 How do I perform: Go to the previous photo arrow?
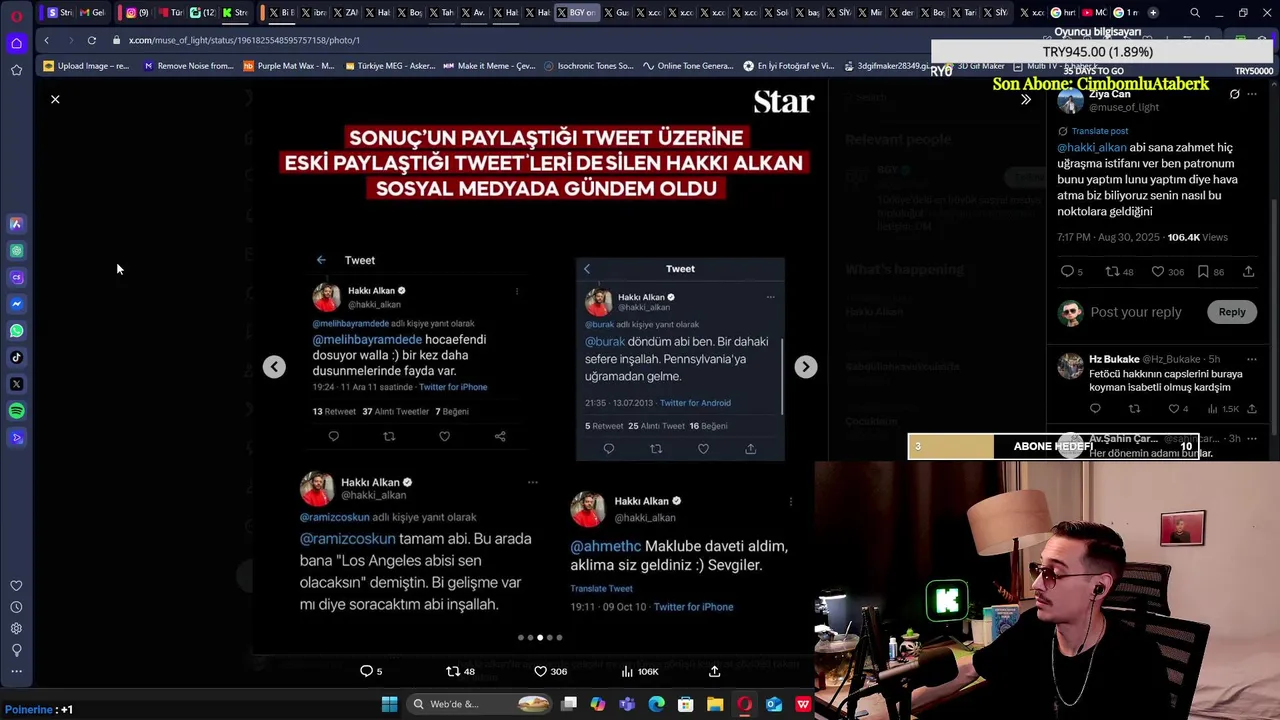tap(274, 367)
